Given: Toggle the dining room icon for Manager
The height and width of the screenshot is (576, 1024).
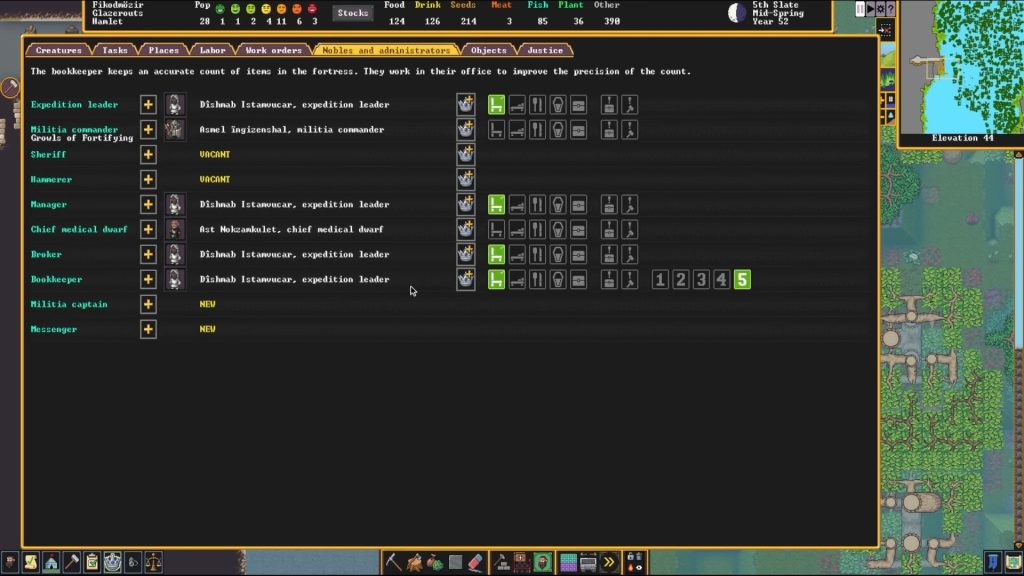Looking at the screenshot, I should coord(537,204).
